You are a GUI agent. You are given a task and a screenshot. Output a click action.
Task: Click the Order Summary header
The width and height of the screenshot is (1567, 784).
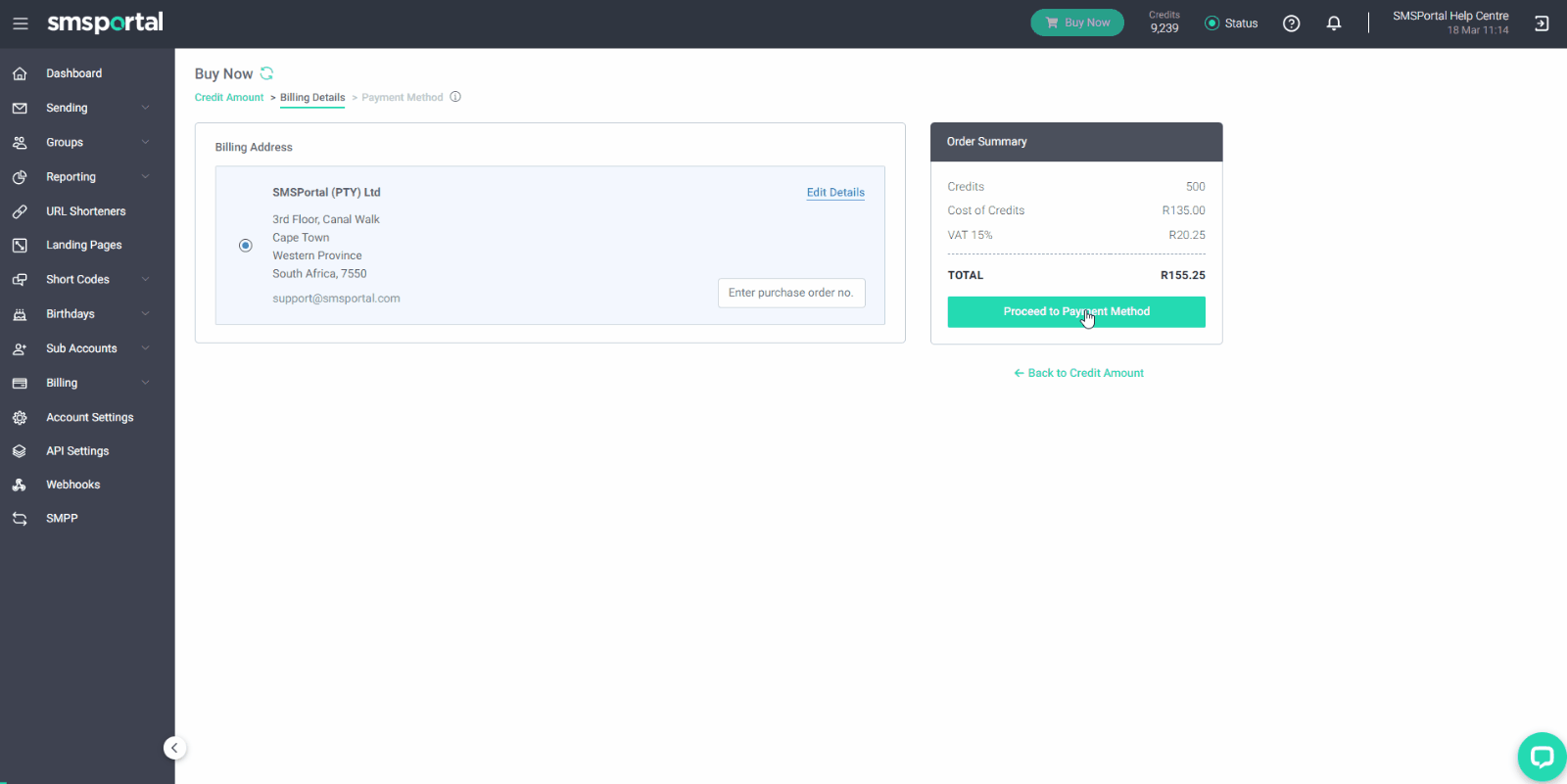pyautogui.click(x=1076, y=142)
